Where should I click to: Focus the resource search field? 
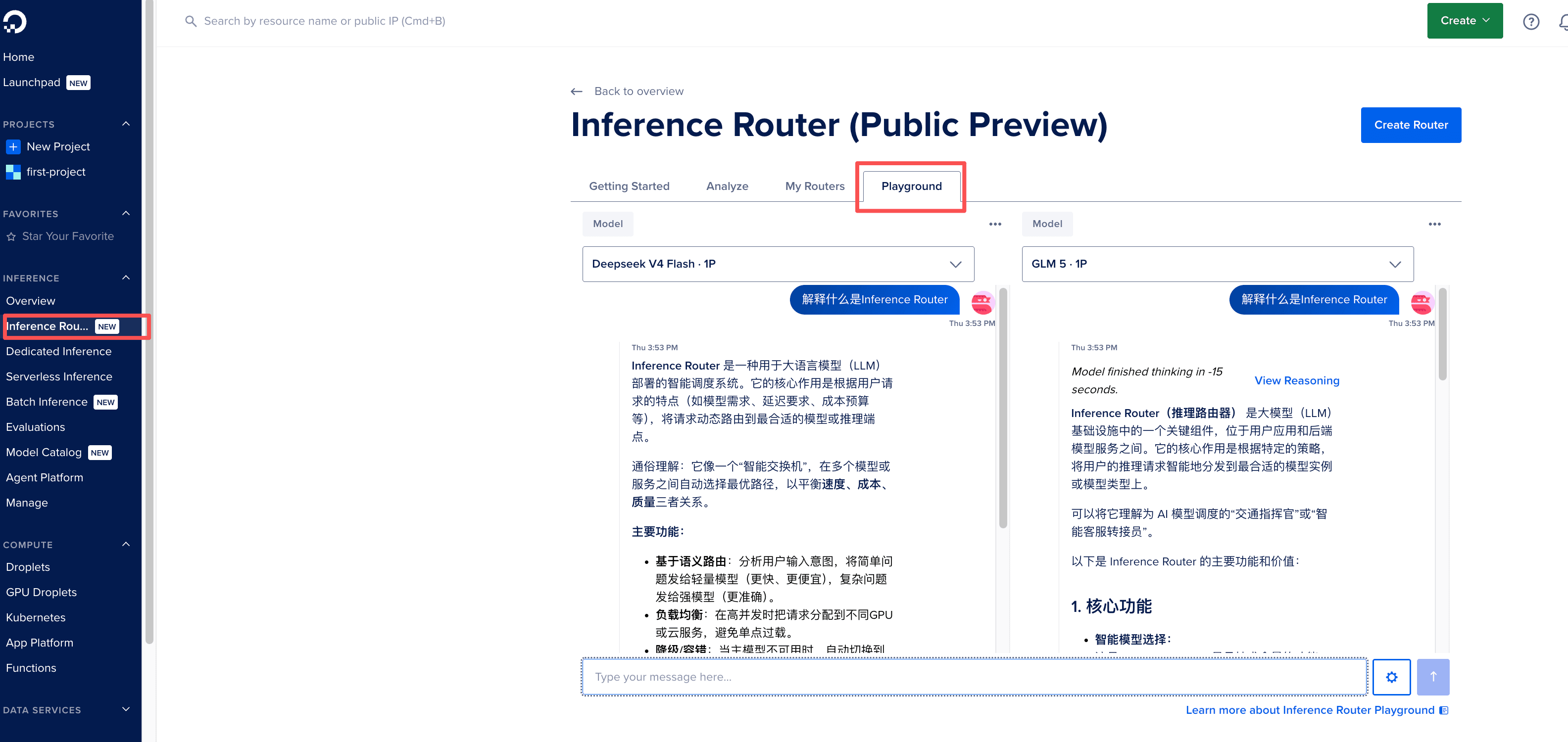click(324, 21)
